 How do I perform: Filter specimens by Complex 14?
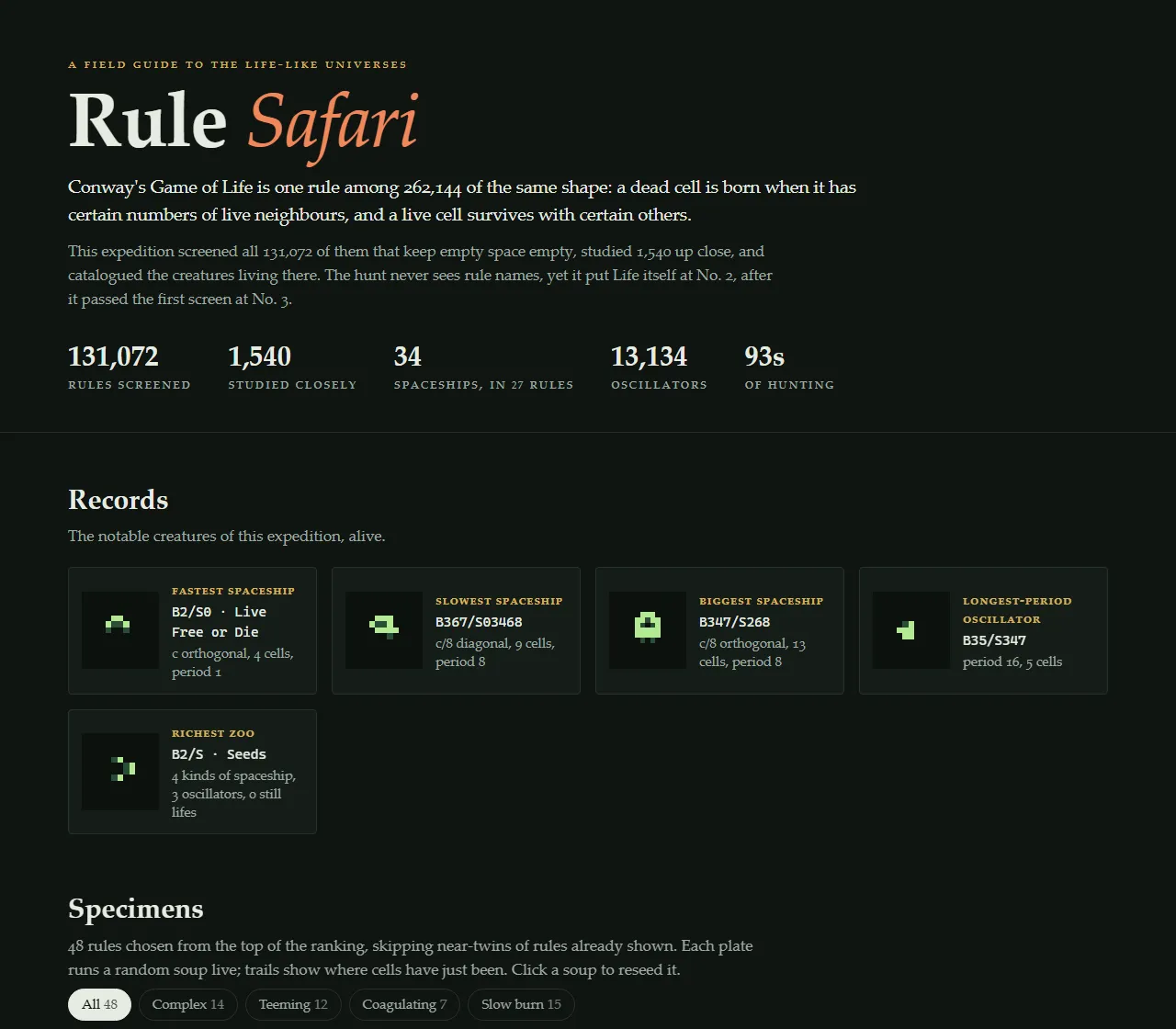point(188,1004)
